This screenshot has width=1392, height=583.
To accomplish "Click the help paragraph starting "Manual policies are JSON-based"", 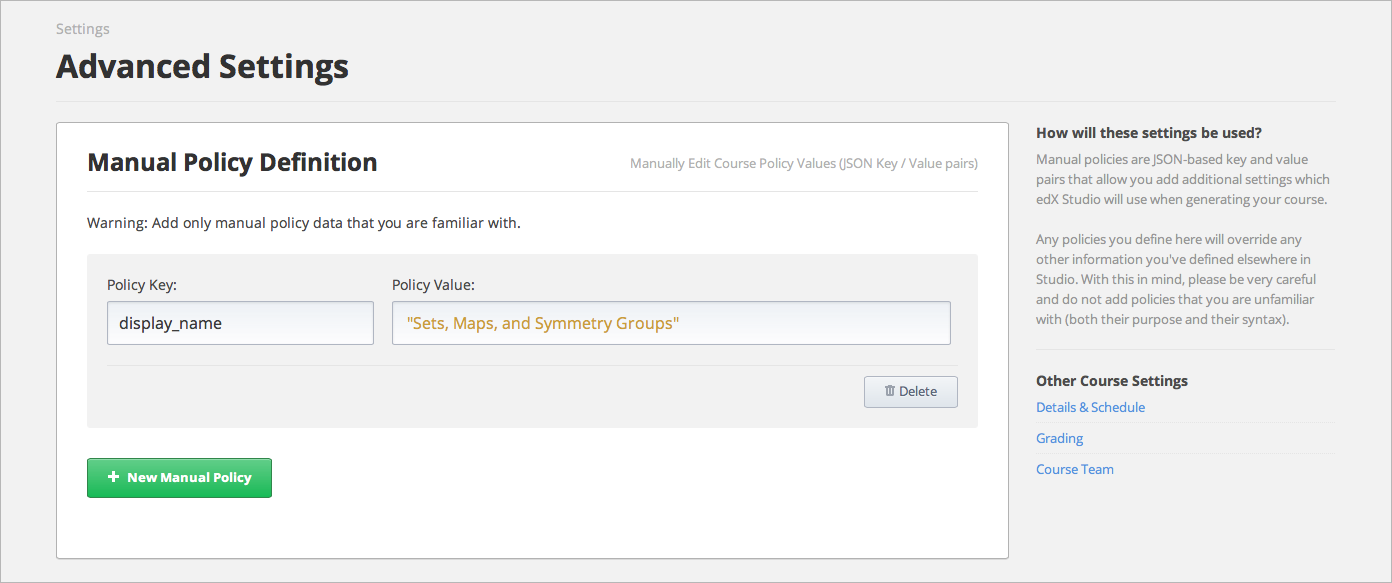I will pos(1182,179).
